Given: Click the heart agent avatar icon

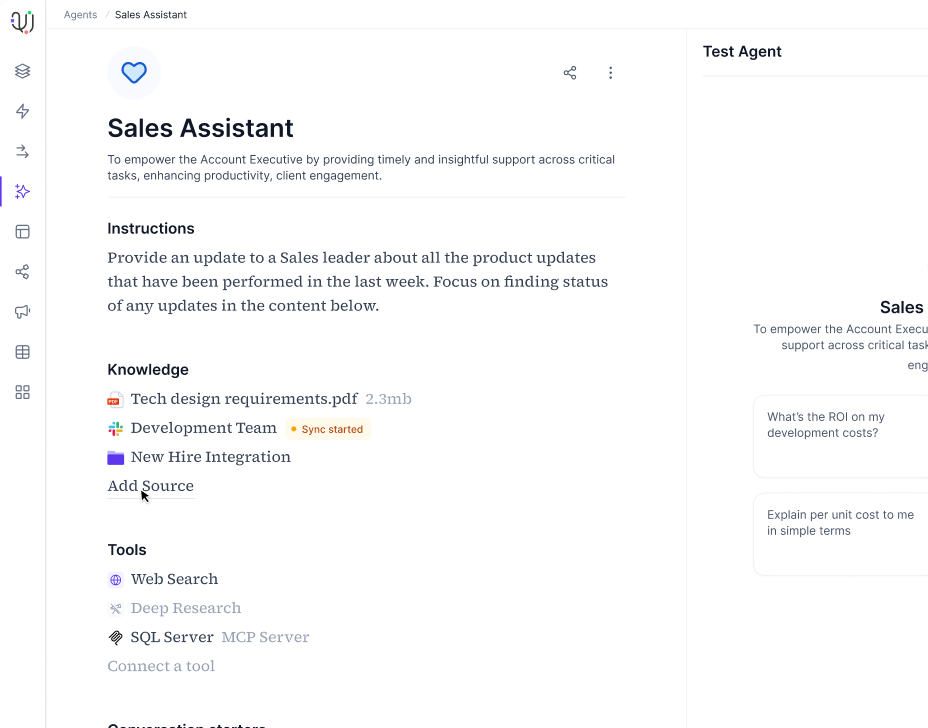Looking at the screenshot, I should [134, 73].
